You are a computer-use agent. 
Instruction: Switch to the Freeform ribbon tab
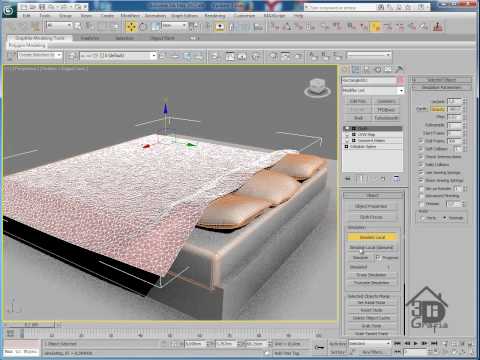[90, 38]
